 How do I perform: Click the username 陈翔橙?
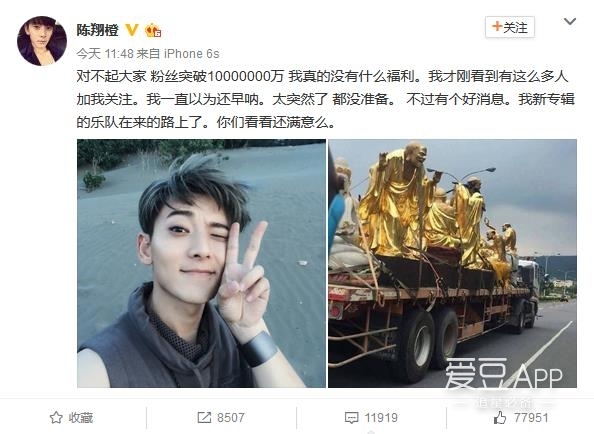(x=98, y=30)
